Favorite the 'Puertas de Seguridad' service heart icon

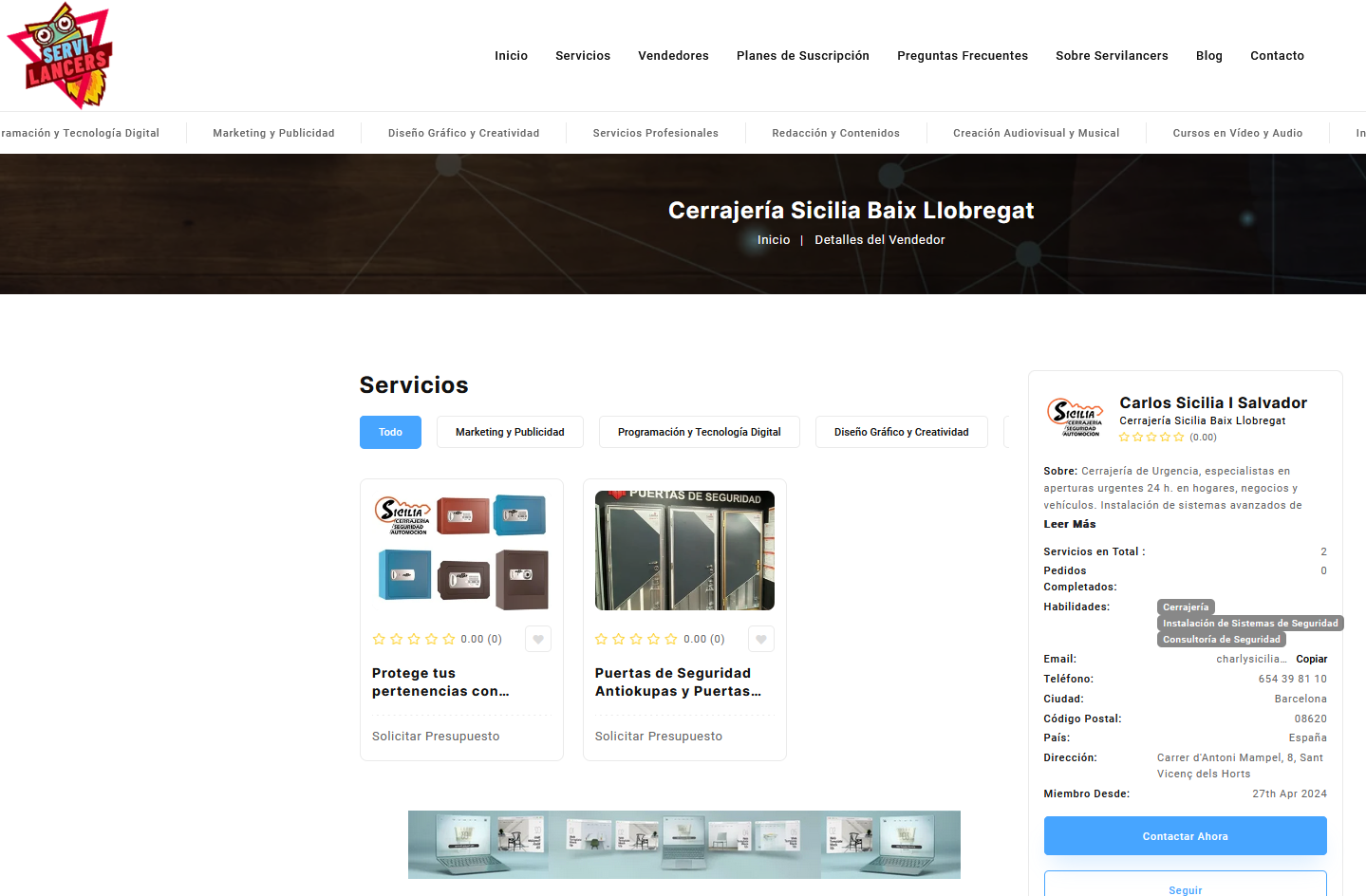761,640
